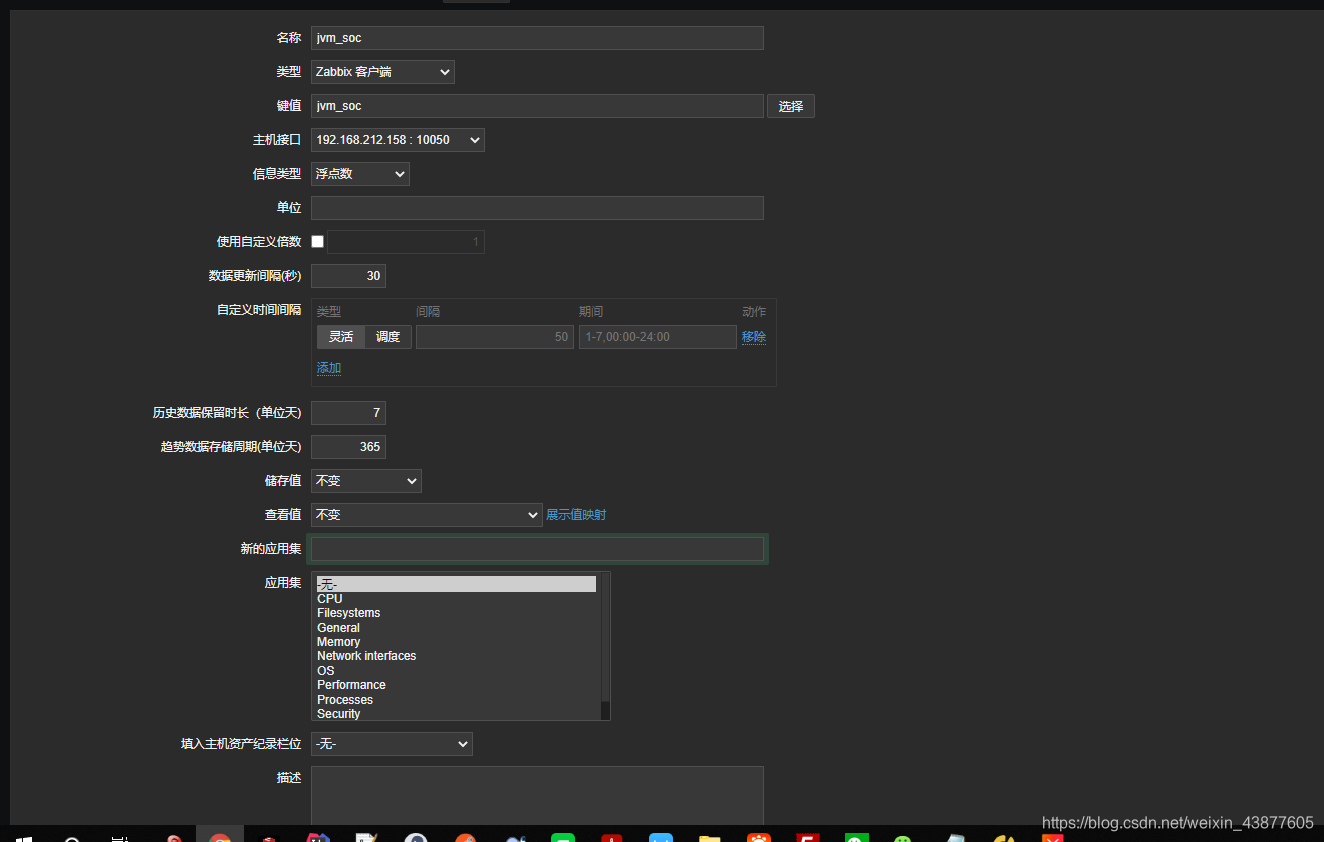The width and height of the screenshot is (1324, 842).
Task: Click the 期间 field 1-7,00:00-24:00
Action: [658, 337]
